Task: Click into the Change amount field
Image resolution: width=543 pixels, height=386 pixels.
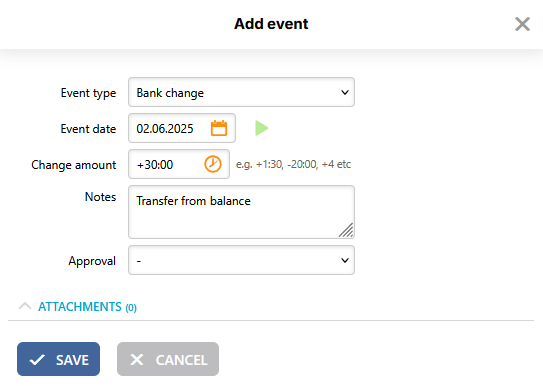Action: (x=179, y=164)
